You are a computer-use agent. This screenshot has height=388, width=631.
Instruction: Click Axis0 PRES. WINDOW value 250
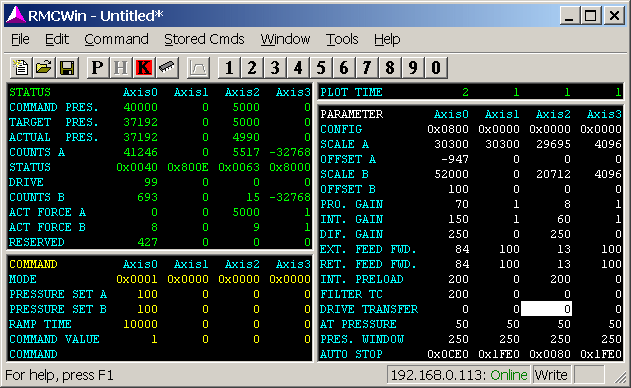(458, 339)
